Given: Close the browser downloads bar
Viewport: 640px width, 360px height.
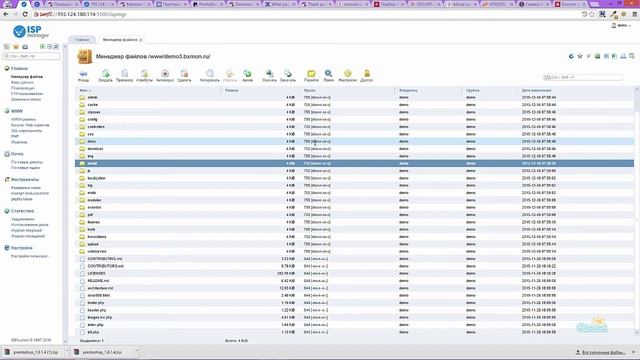Looking at the screenshot, I should click(x=633, y=352).
